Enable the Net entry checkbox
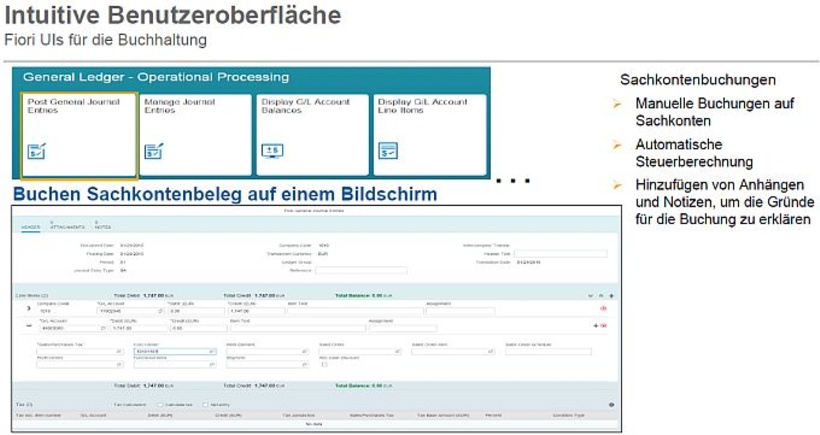 tap(206, 405)
